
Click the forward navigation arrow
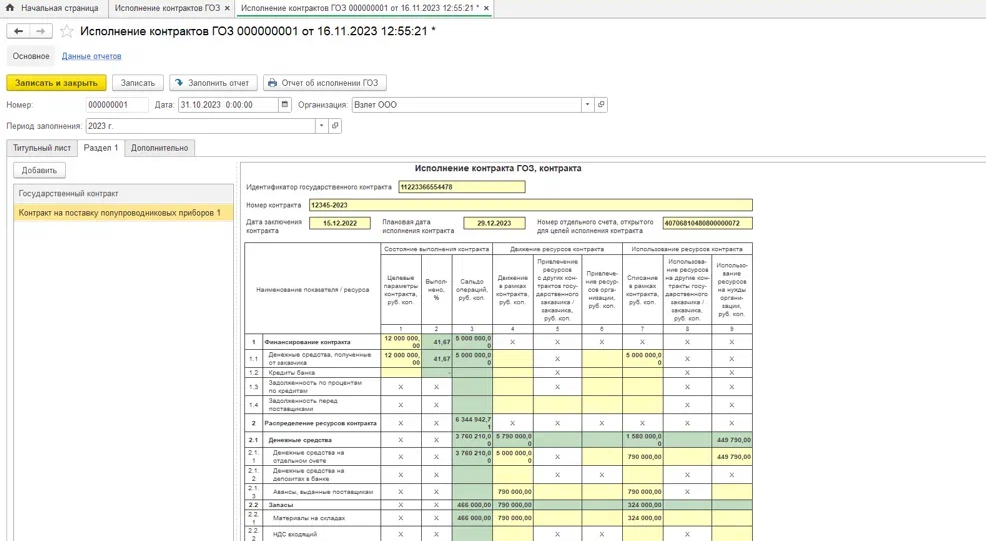(40, 31)
